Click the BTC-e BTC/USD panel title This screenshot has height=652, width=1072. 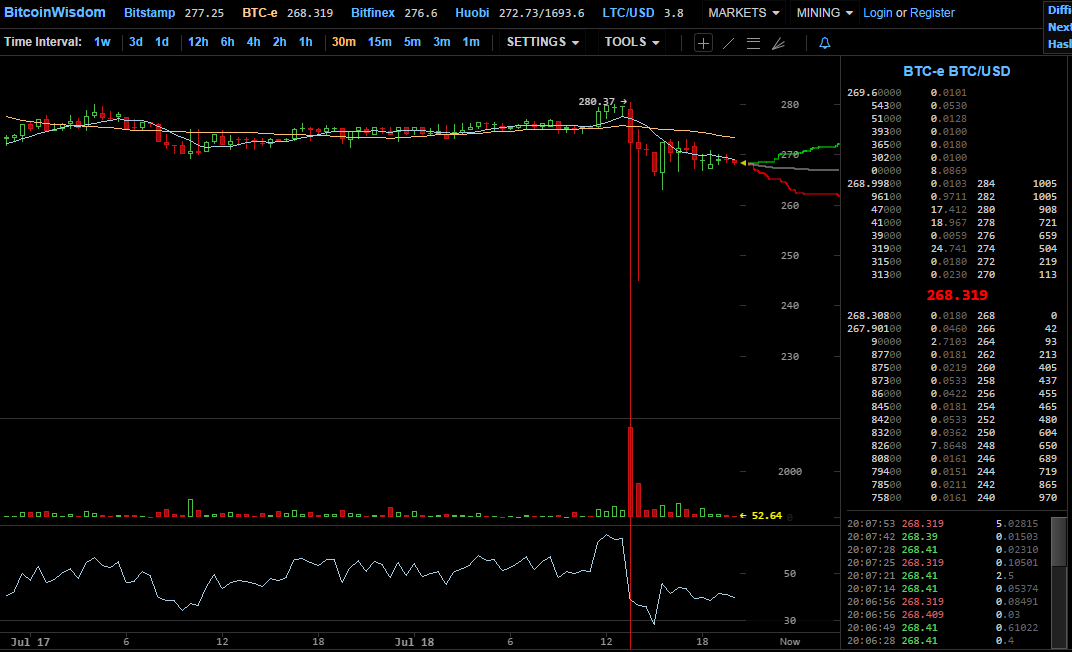coord(956,71)
